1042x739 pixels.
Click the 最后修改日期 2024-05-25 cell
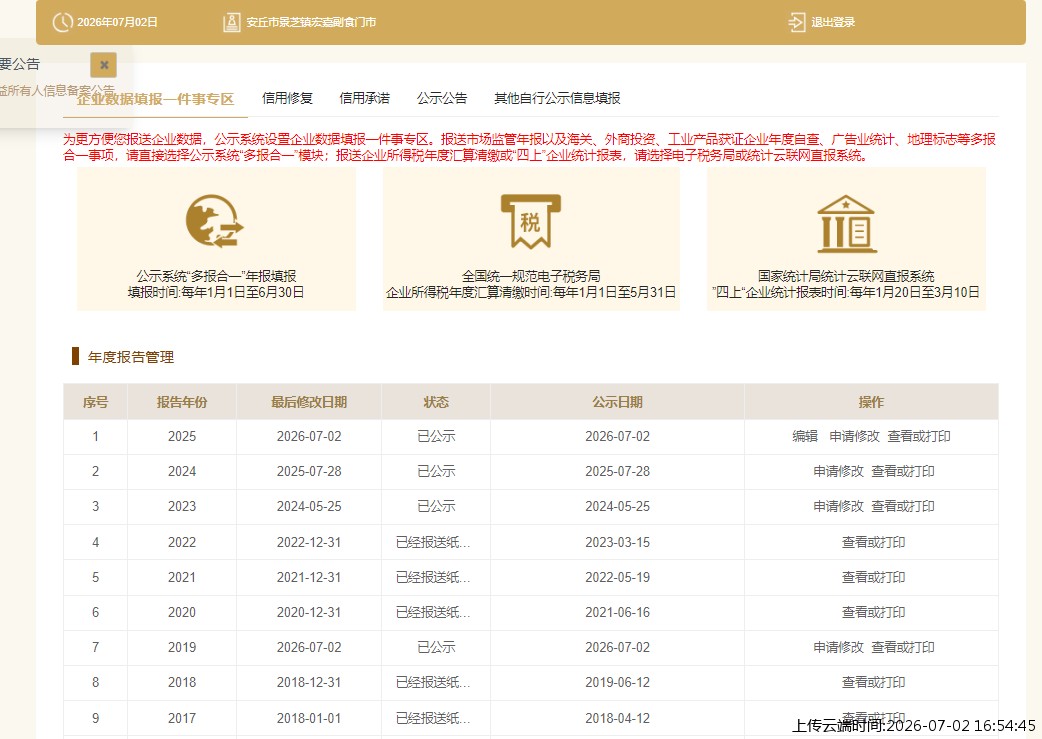click(309, 506)
